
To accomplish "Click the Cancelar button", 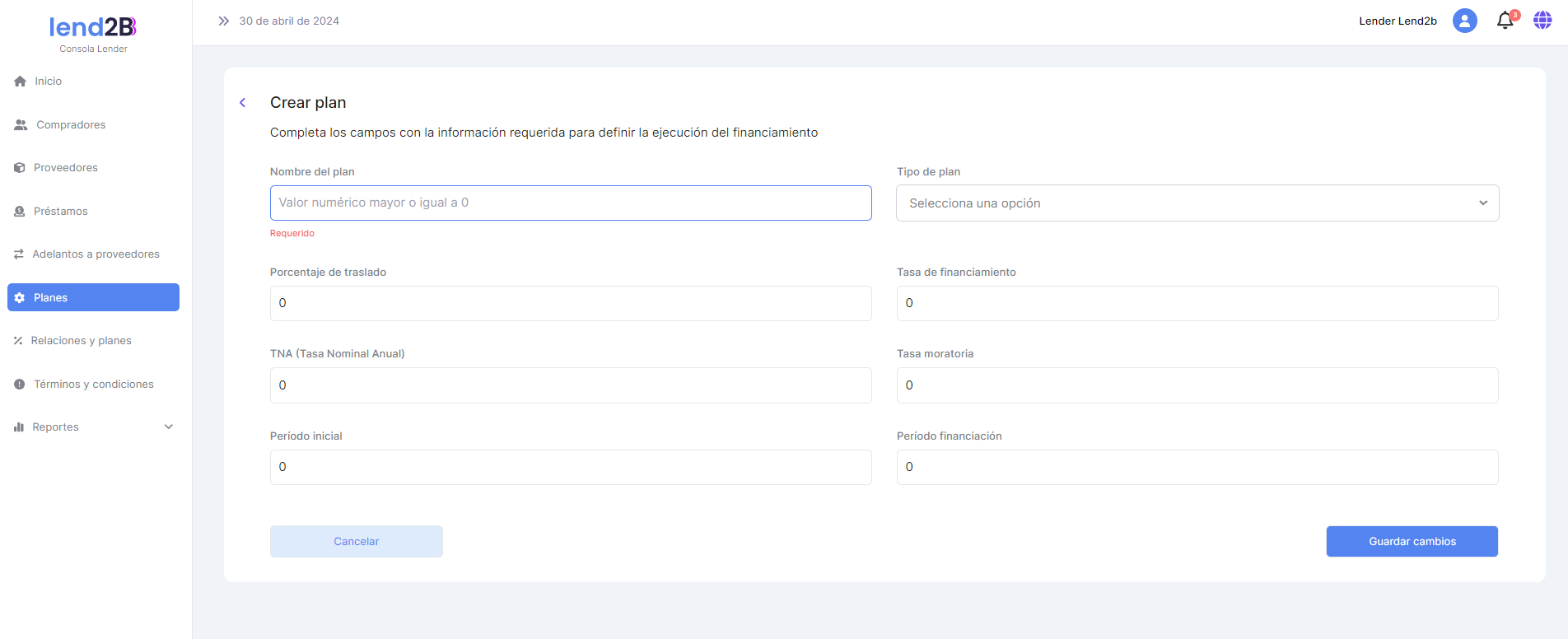I will (356, 542).
